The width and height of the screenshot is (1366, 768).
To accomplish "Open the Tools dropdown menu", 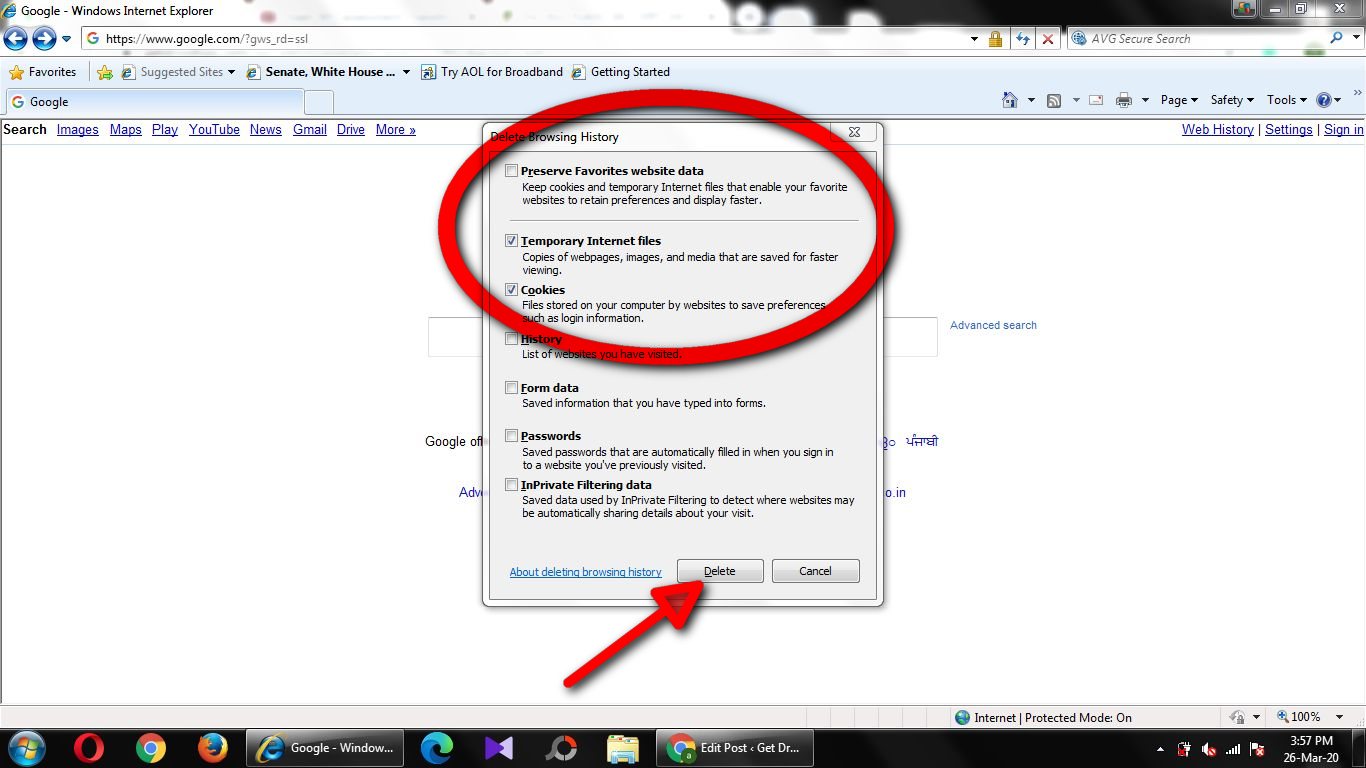I will pos(1285,100).
